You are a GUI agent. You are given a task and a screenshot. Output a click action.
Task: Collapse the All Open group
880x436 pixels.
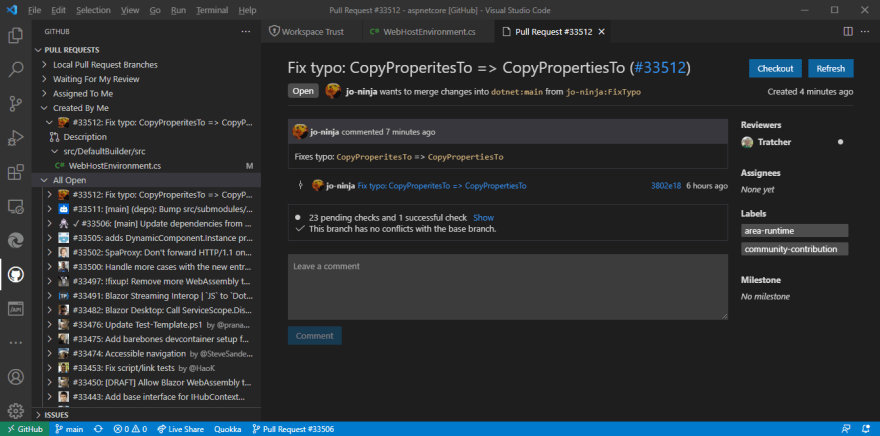[x=44, y=180]
